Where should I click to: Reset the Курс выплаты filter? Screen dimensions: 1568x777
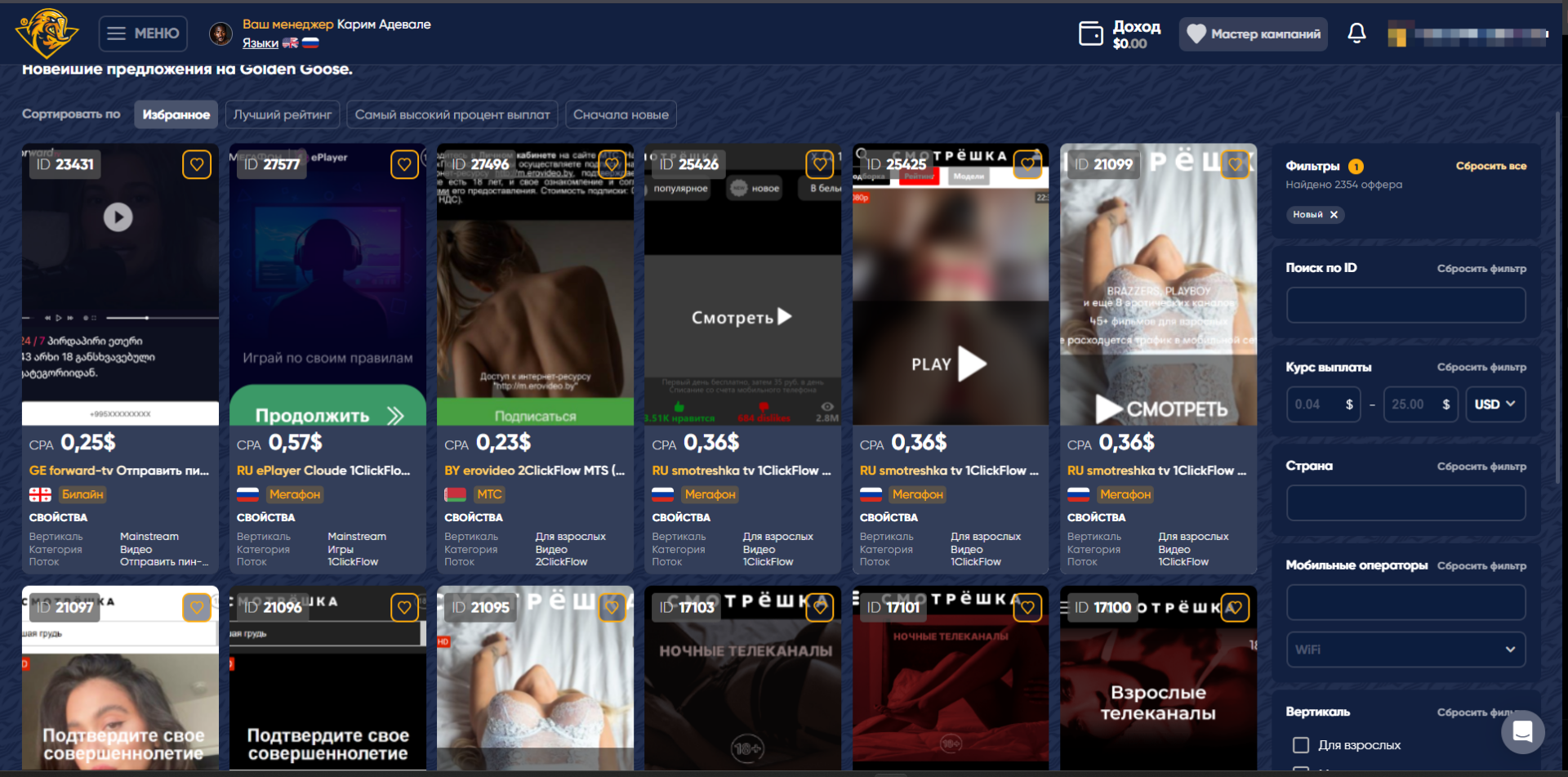[x=1481, y=368]
